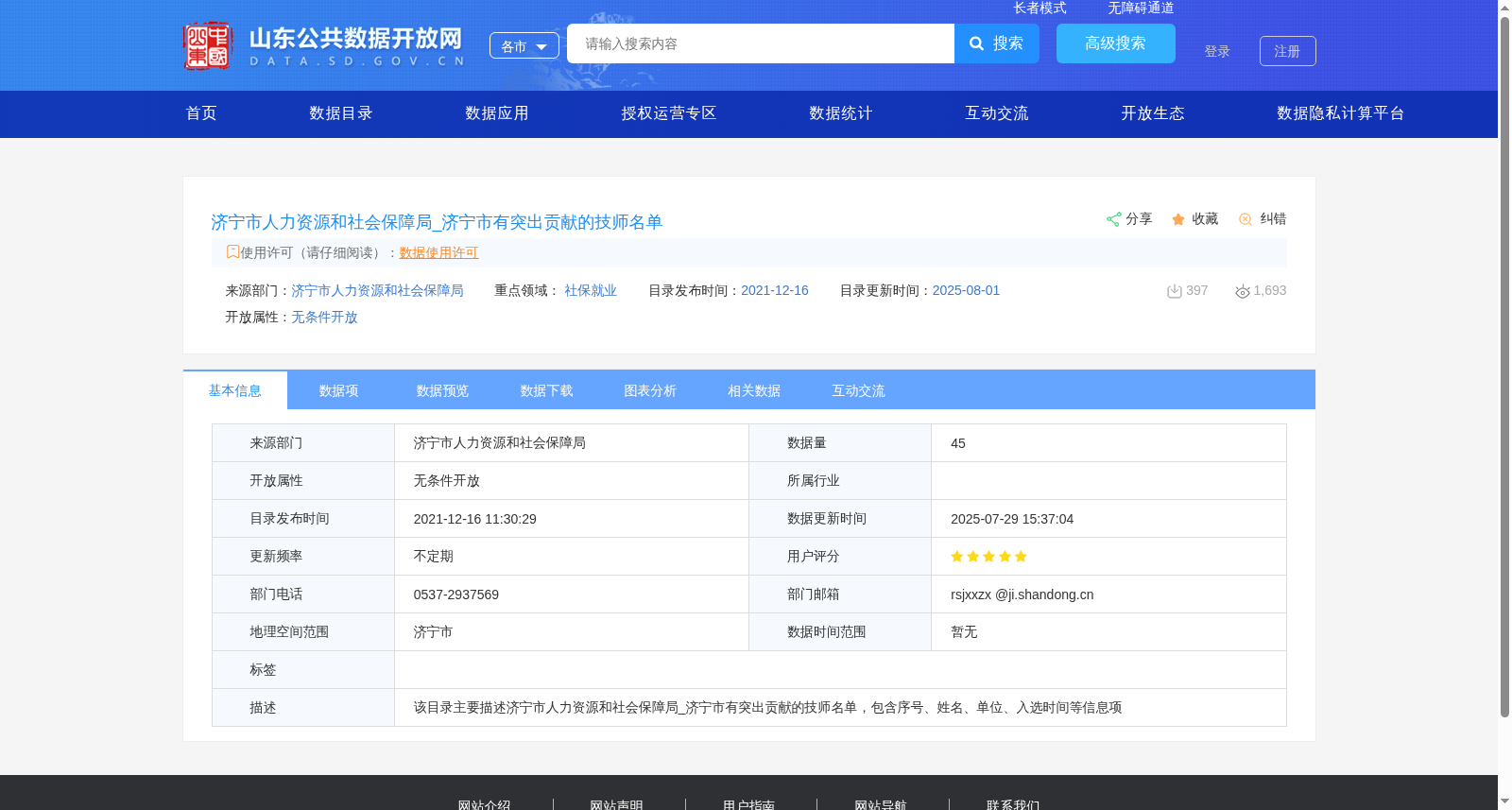Image resolution: width=1512 pixels, height=810 pixels.
Task: Click catalog update date 2025-08-01
Action: 966,291
